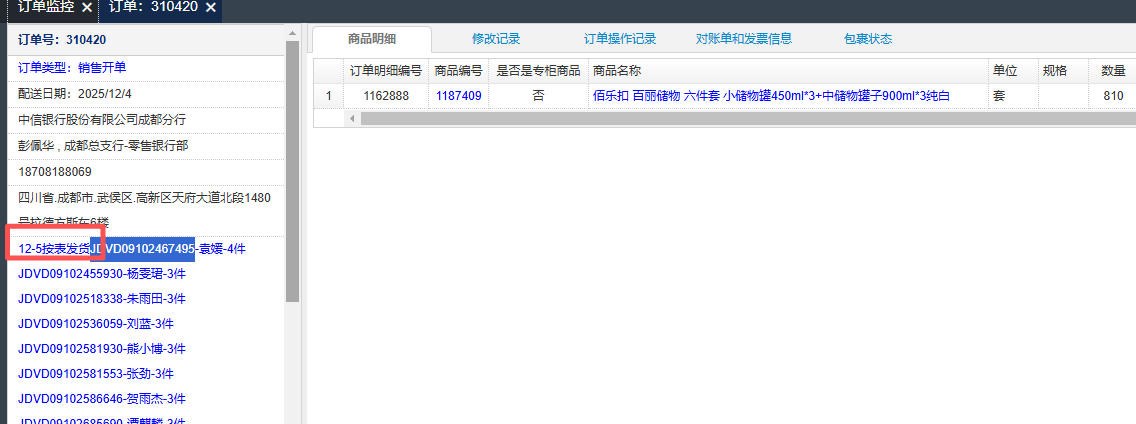Open the 包裹状态 tab
Viewport: 1136px width, 424px height.
(x=868, y=39)
